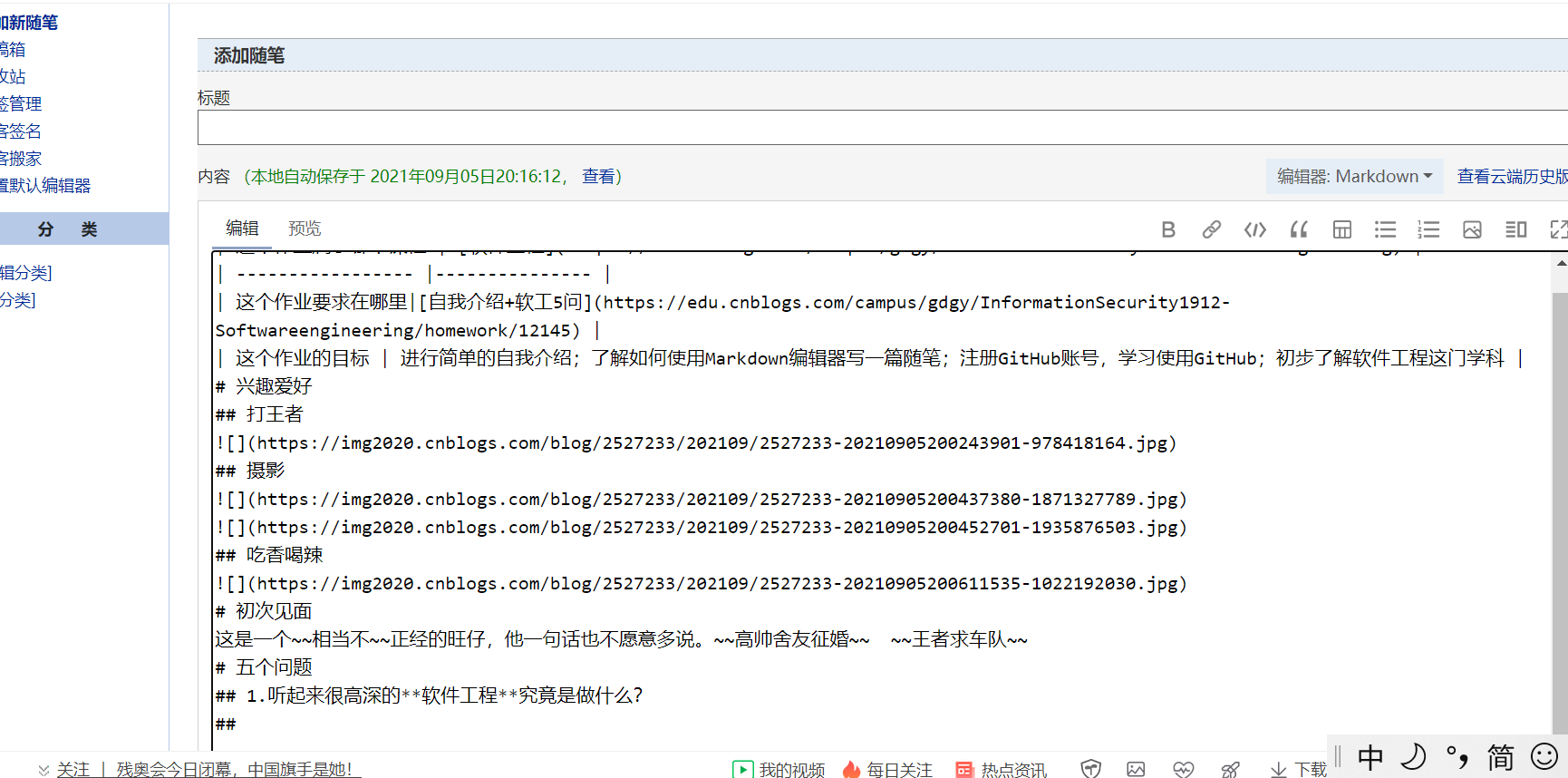Image resolution: width=1568 pixels, height=778 pixels.
Task: Click 查看 link for local autosave
Action: 597,176
